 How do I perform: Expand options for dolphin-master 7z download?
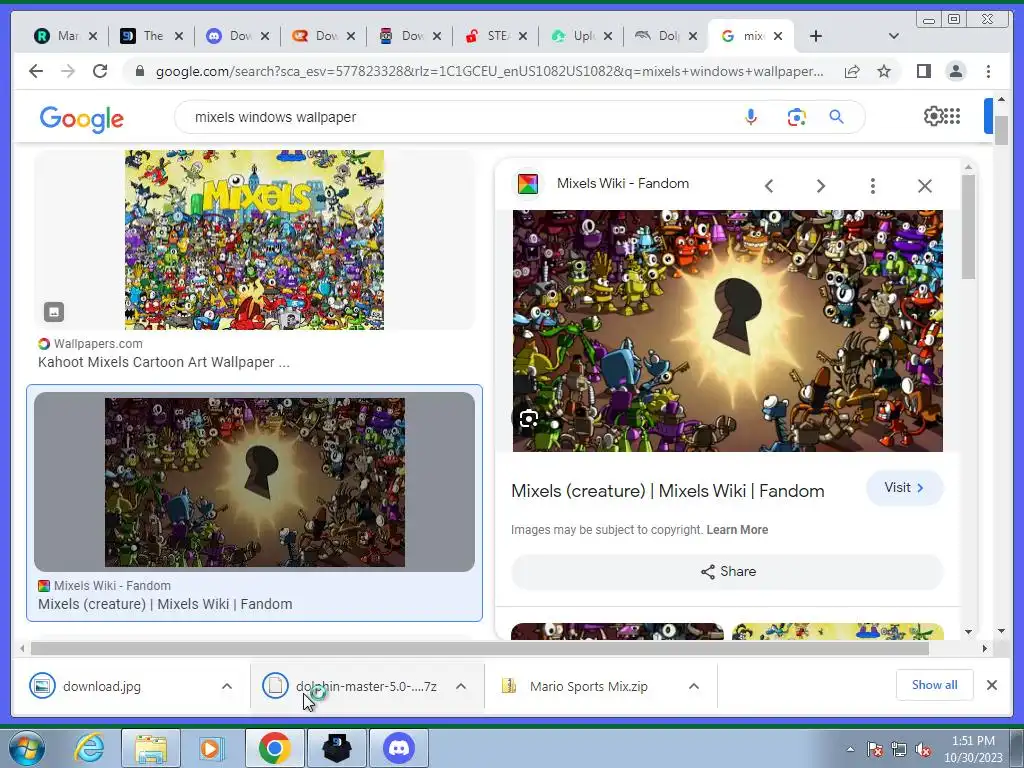click(461, 686)
